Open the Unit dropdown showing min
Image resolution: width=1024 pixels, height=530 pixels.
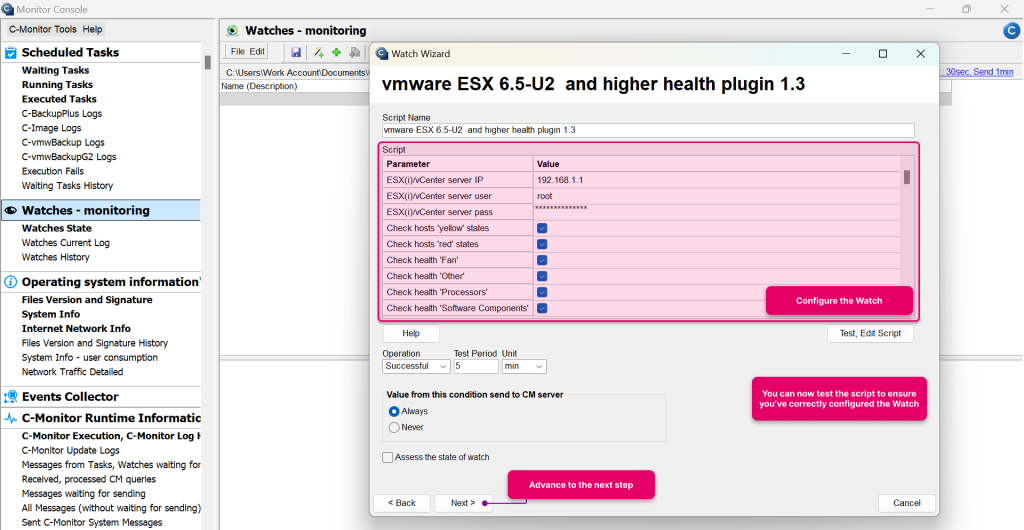click(x=524, y=366)
